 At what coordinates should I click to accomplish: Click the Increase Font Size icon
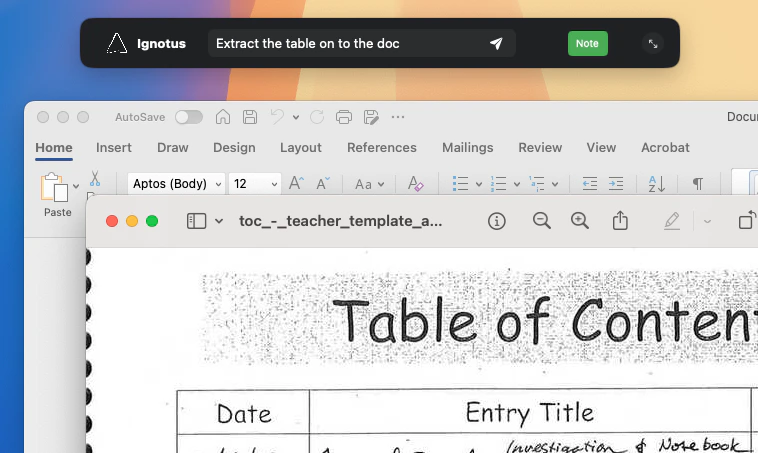pyautogui.click(x=296, y=183)
